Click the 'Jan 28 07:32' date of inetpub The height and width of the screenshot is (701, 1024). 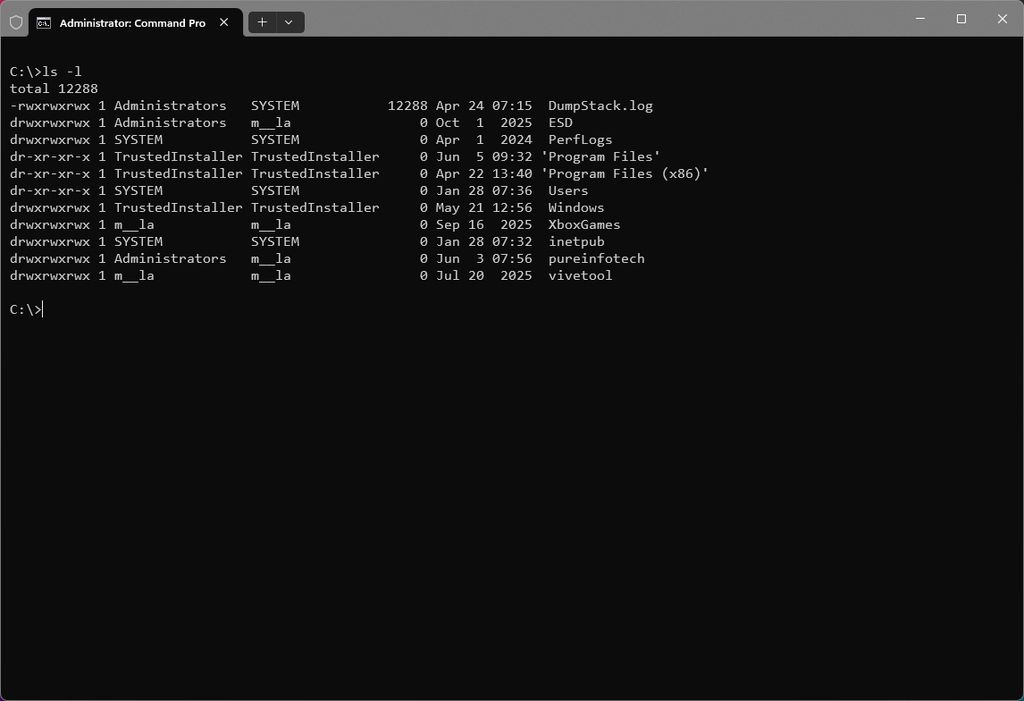[484, 242]
